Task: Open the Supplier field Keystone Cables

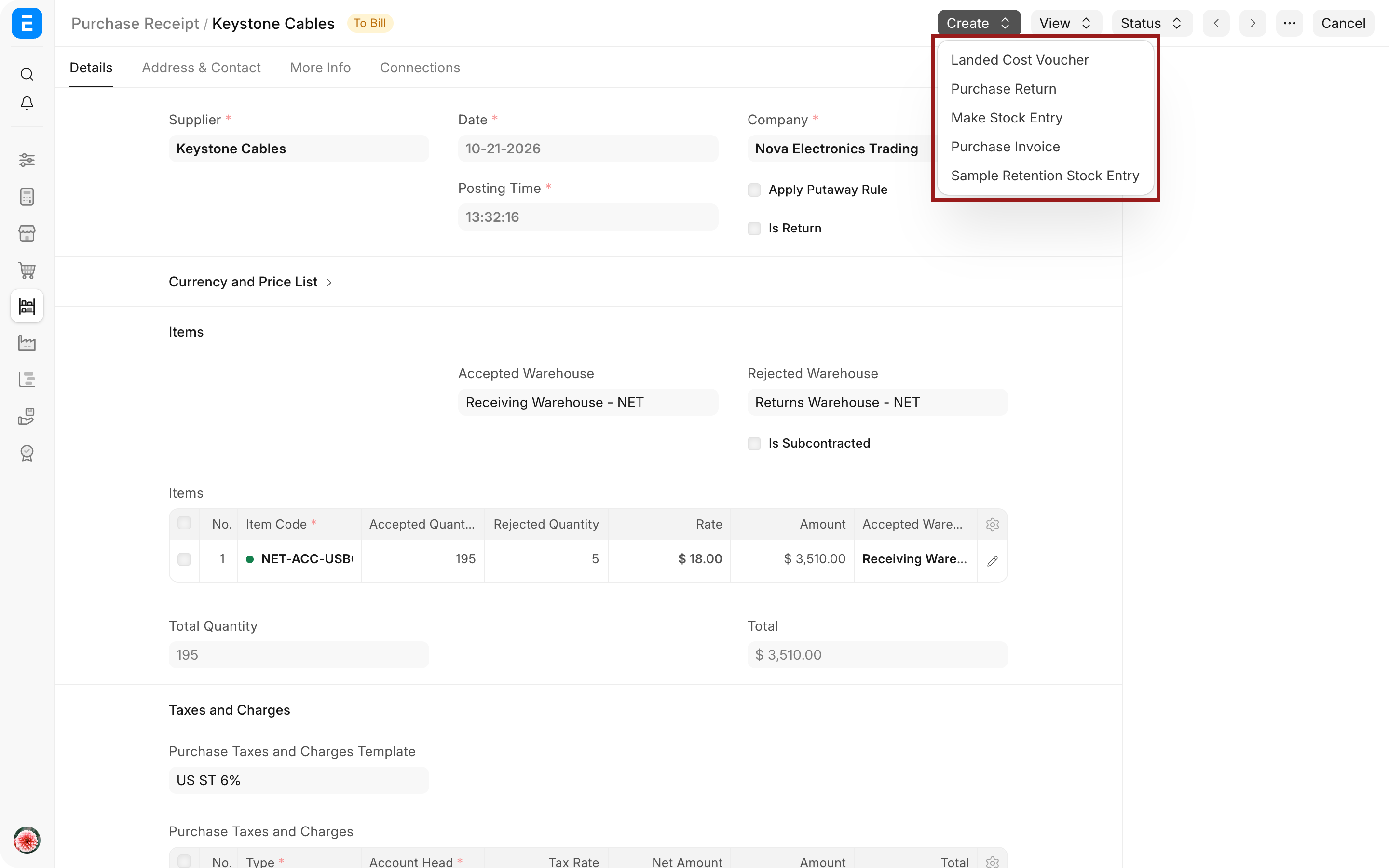Action: (299, 149)
